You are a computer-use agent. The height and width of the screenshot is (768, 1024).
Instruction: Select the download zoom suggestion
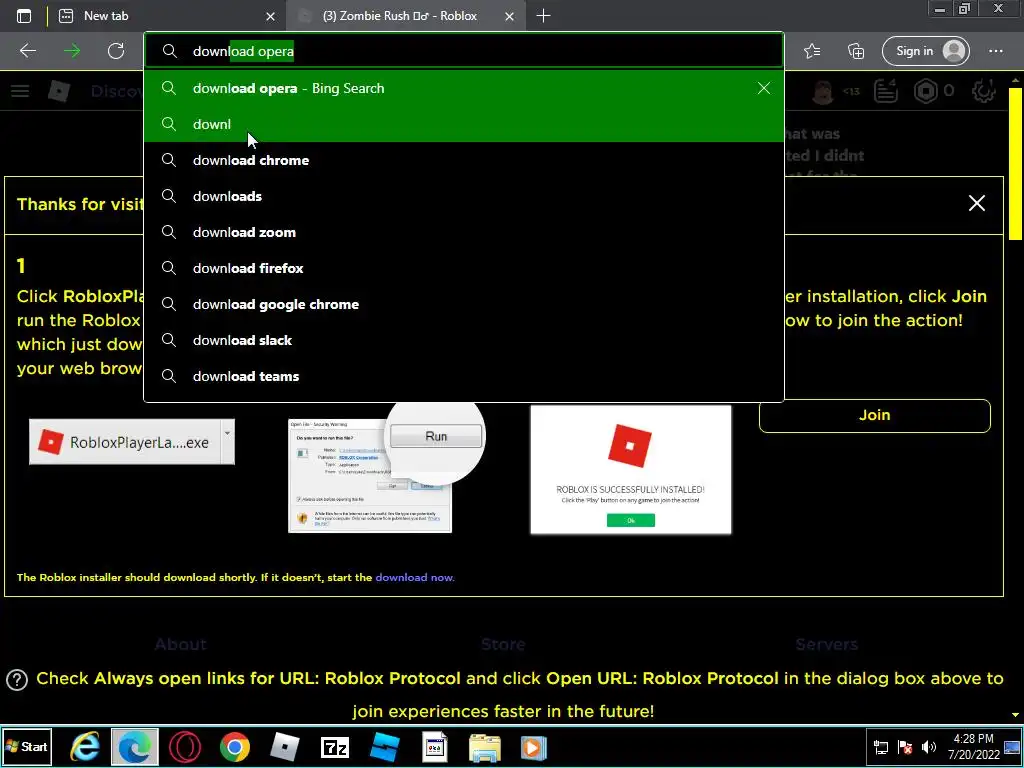[464, 232]
